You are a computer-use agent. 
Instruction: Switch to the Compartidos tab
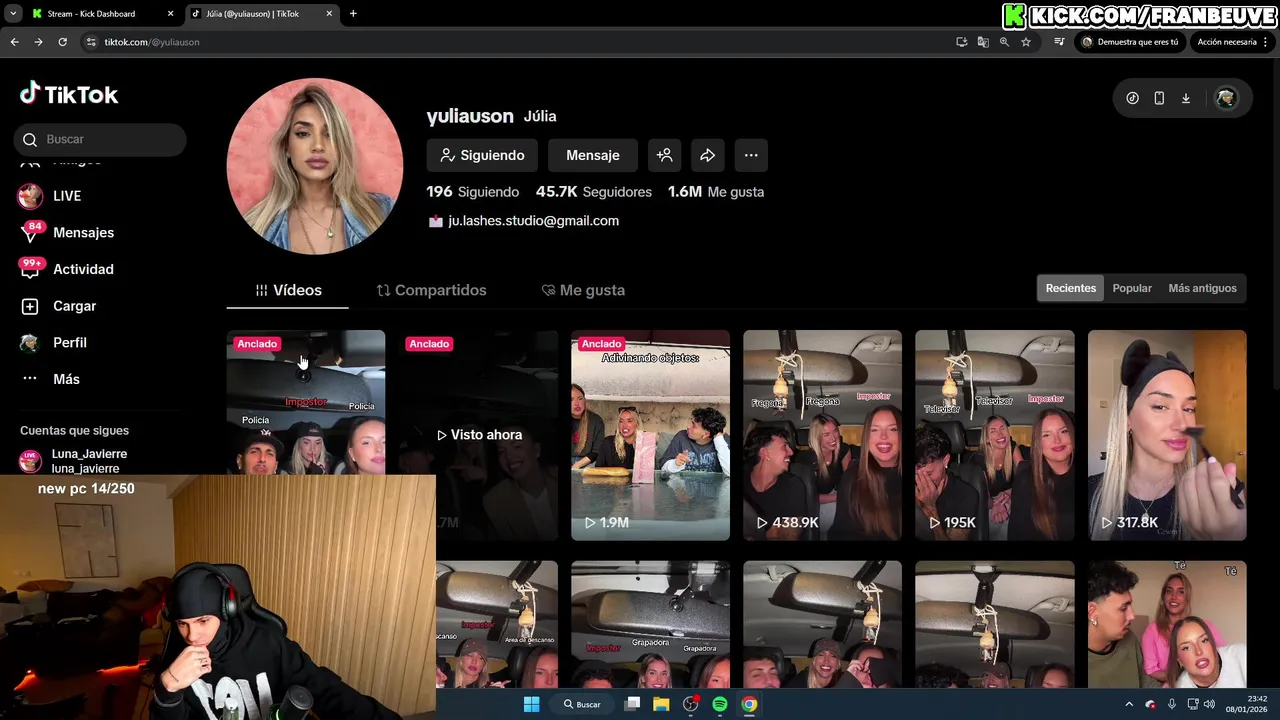click(431, 290)
